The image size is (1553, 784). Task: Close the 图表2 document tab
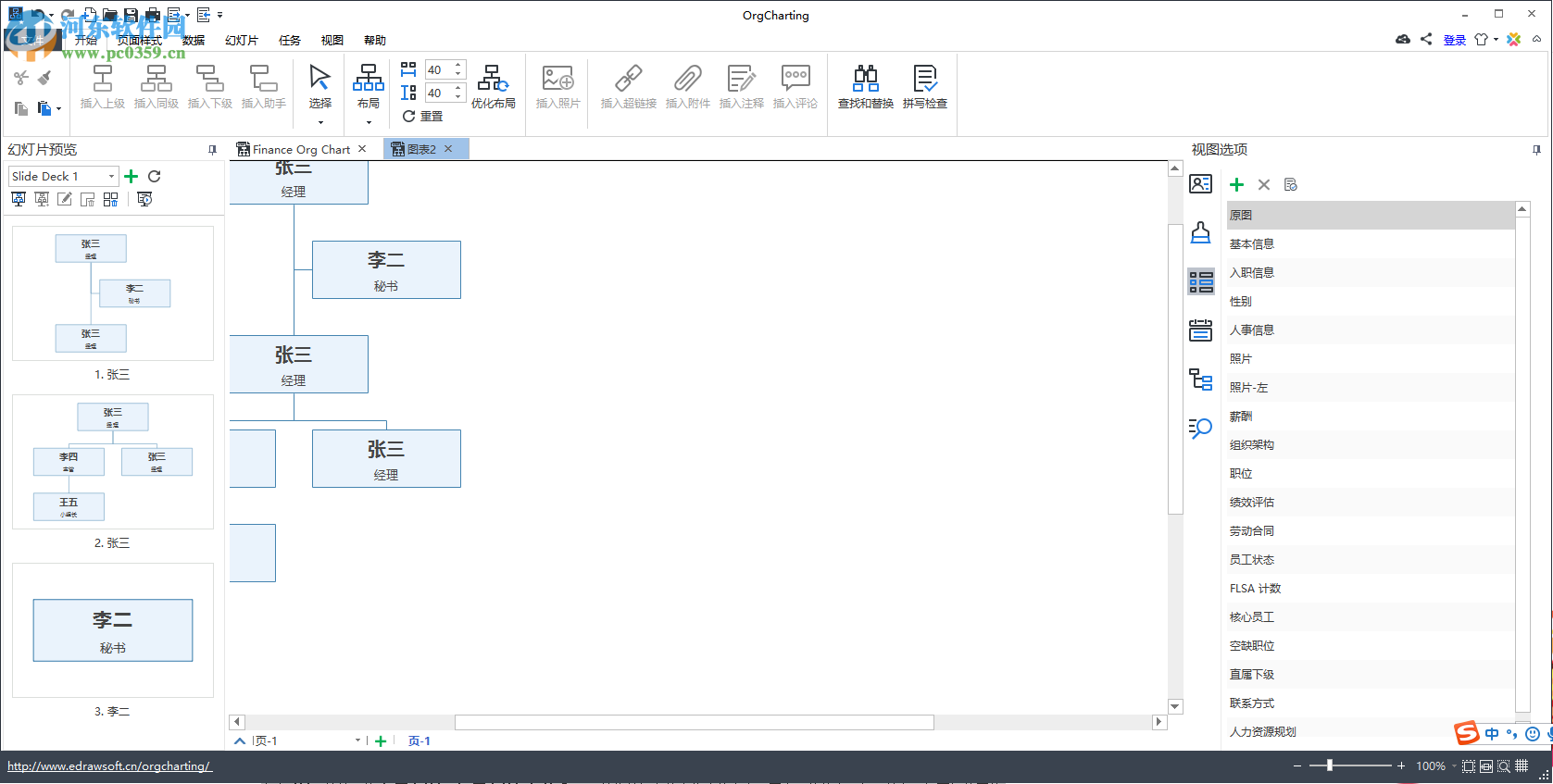click(x=448, y=149)
